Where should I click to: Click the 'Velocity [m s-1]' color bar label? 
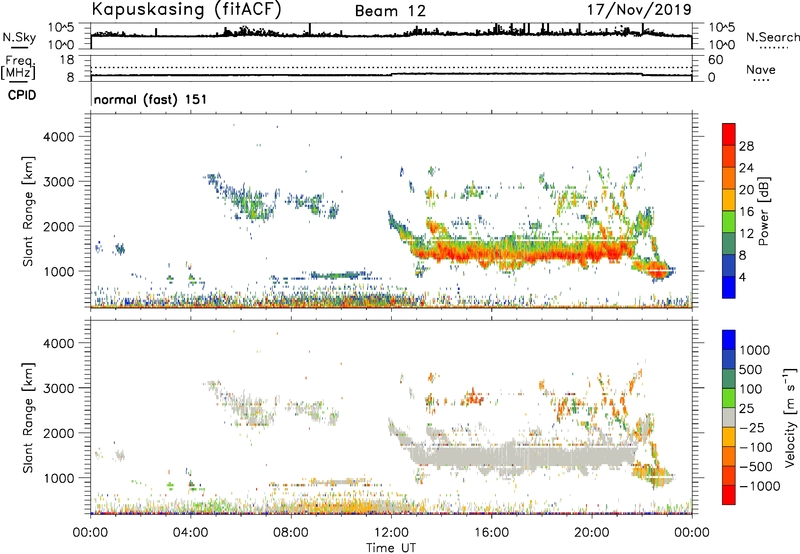point(790,417)
